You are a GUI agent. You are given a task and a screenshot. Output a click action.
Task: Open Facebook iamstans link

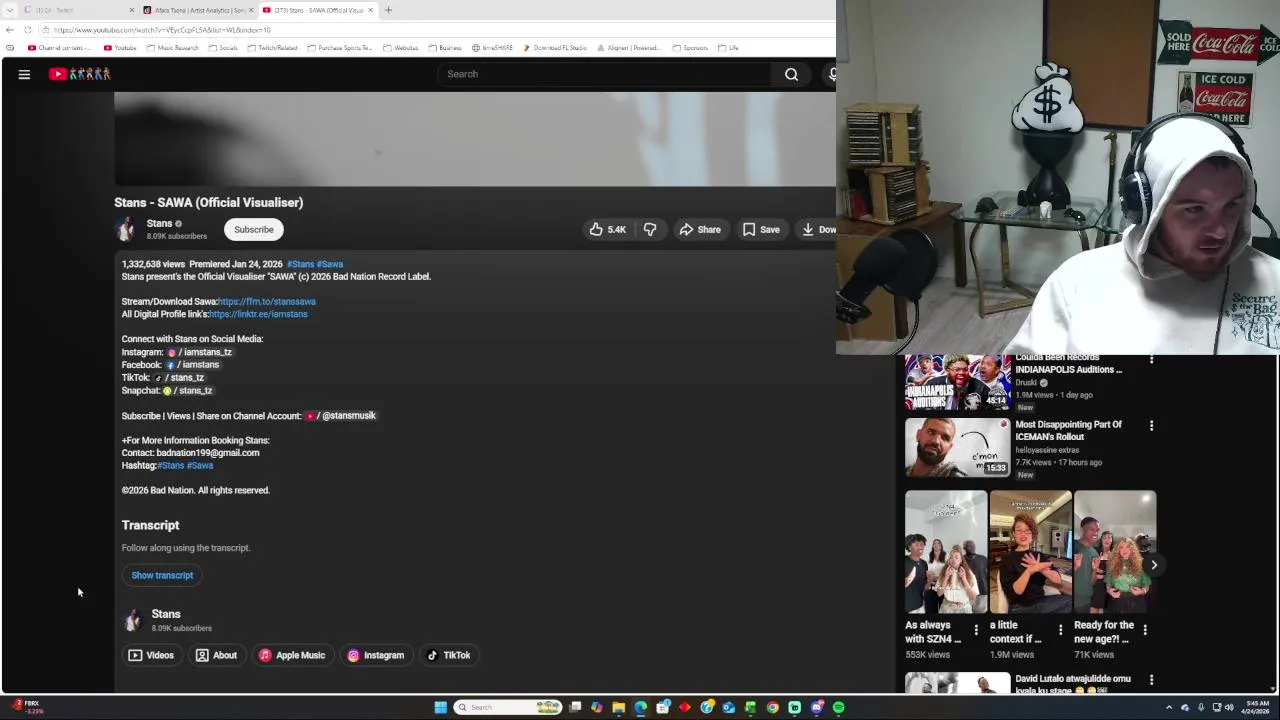click(x=192, y=365)
